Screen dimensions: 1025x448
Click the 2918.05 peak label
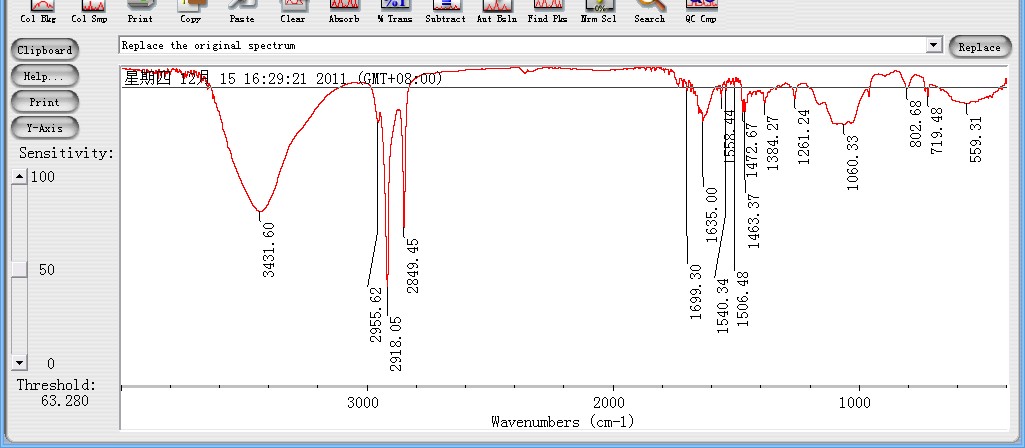point(395,343)
